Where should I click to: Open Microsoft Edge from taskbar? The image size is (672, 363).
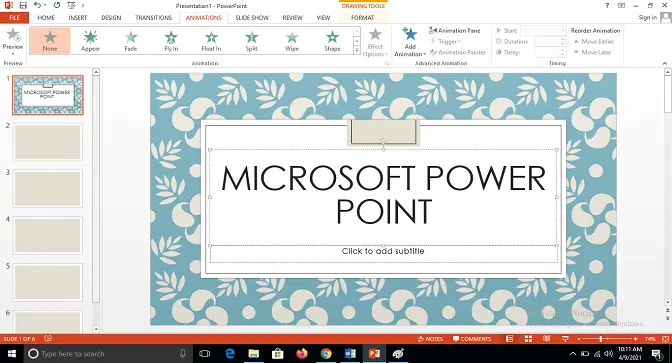pos(230,354)
